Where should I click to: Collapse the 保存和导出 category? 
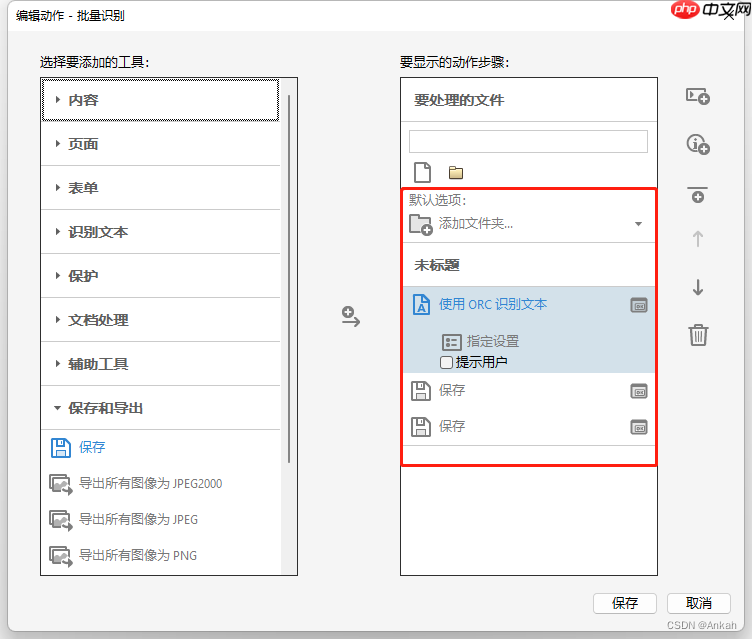[160, 408]
